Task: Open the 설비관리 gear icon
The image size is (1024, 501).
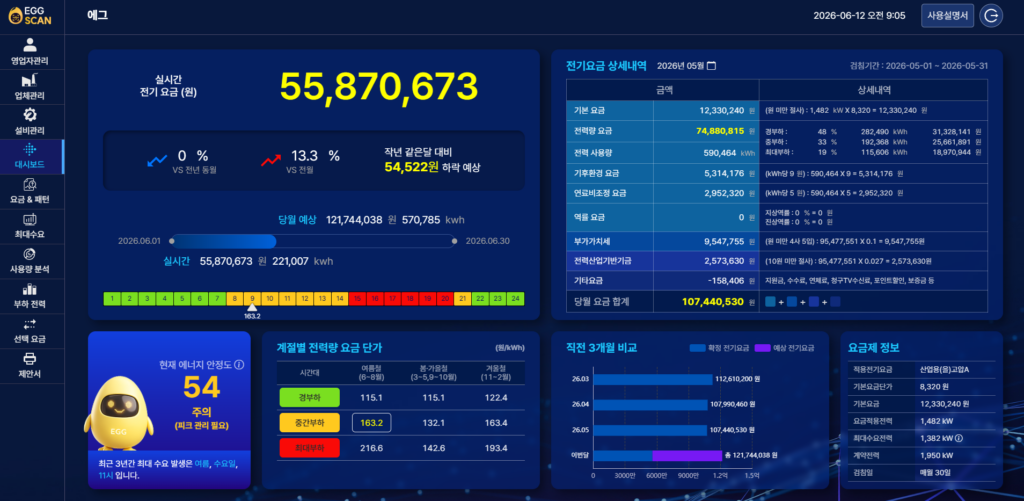Action: (30, 115)
